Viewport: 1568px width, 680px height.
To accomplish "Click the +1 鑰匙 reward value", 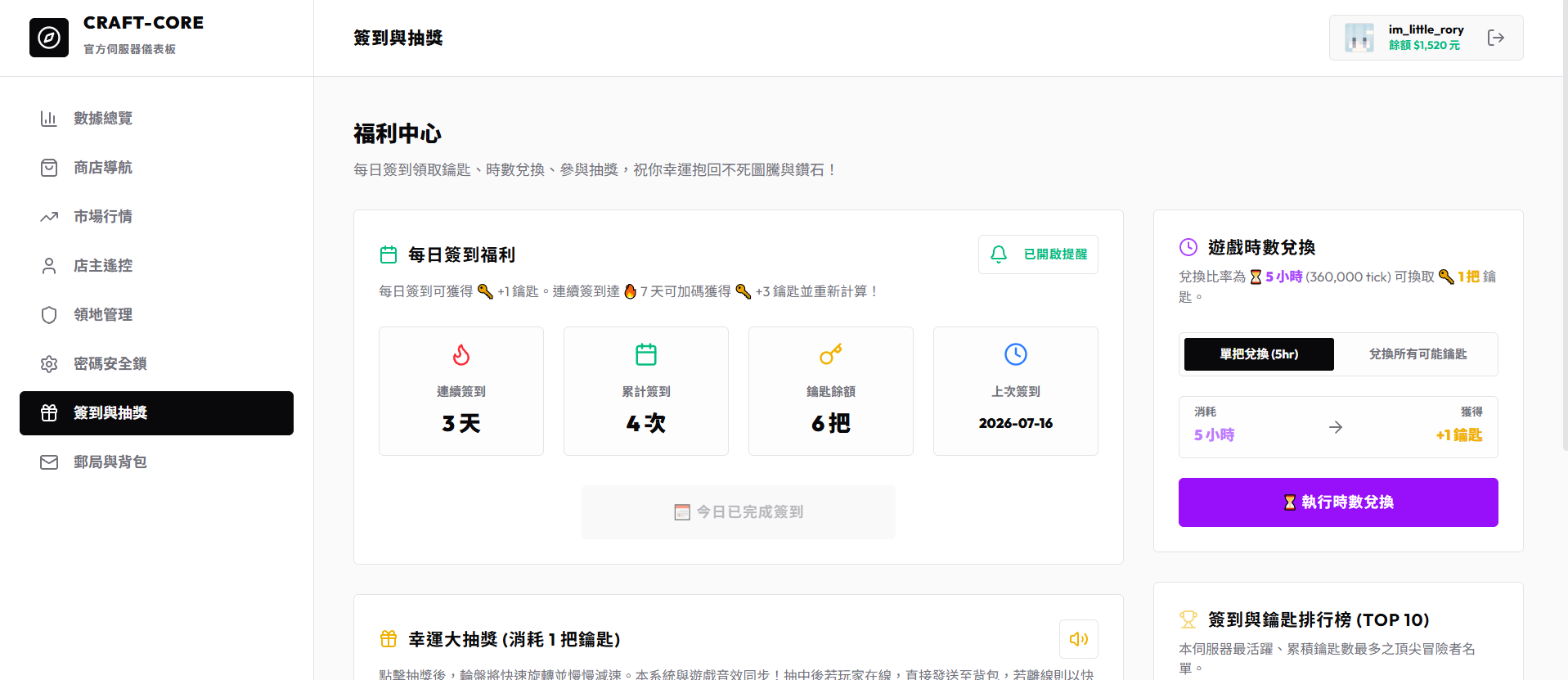I will [1459, 435].
